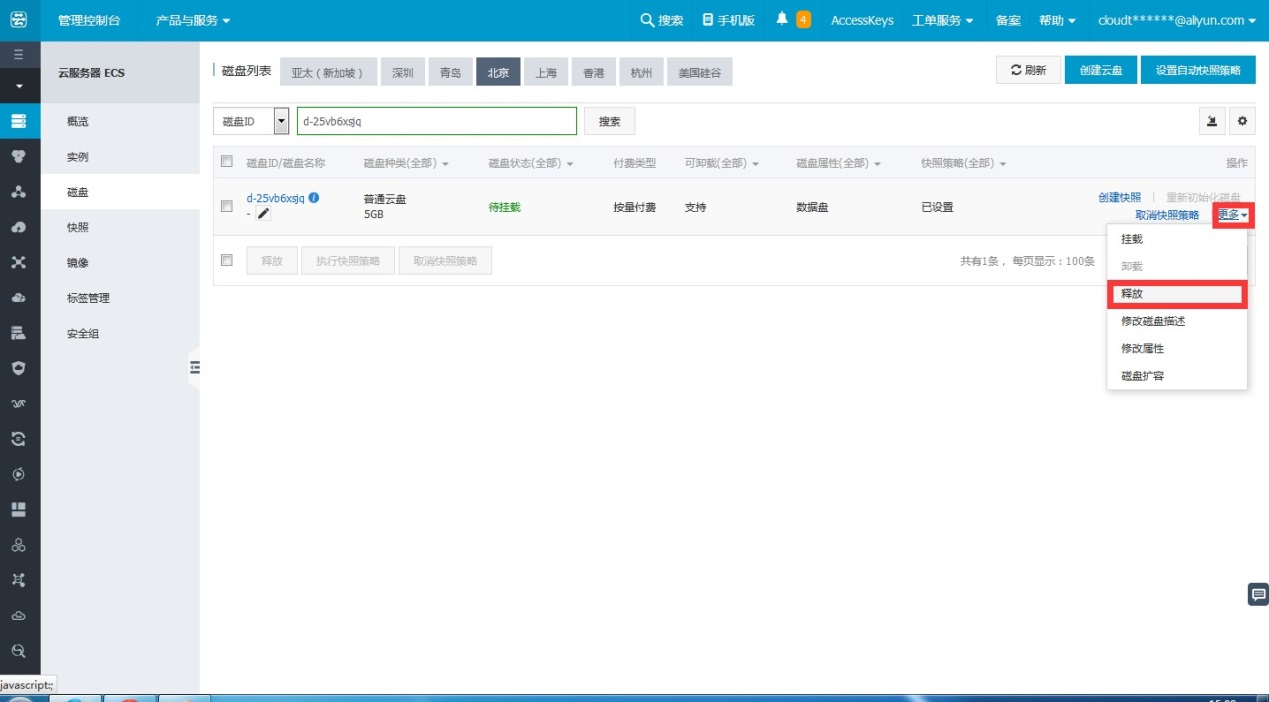Image resolution: width=1269 pixels, height=702 pixels.
Task: Expand the 磁盘状态(全部) filter
Action: 530,163
